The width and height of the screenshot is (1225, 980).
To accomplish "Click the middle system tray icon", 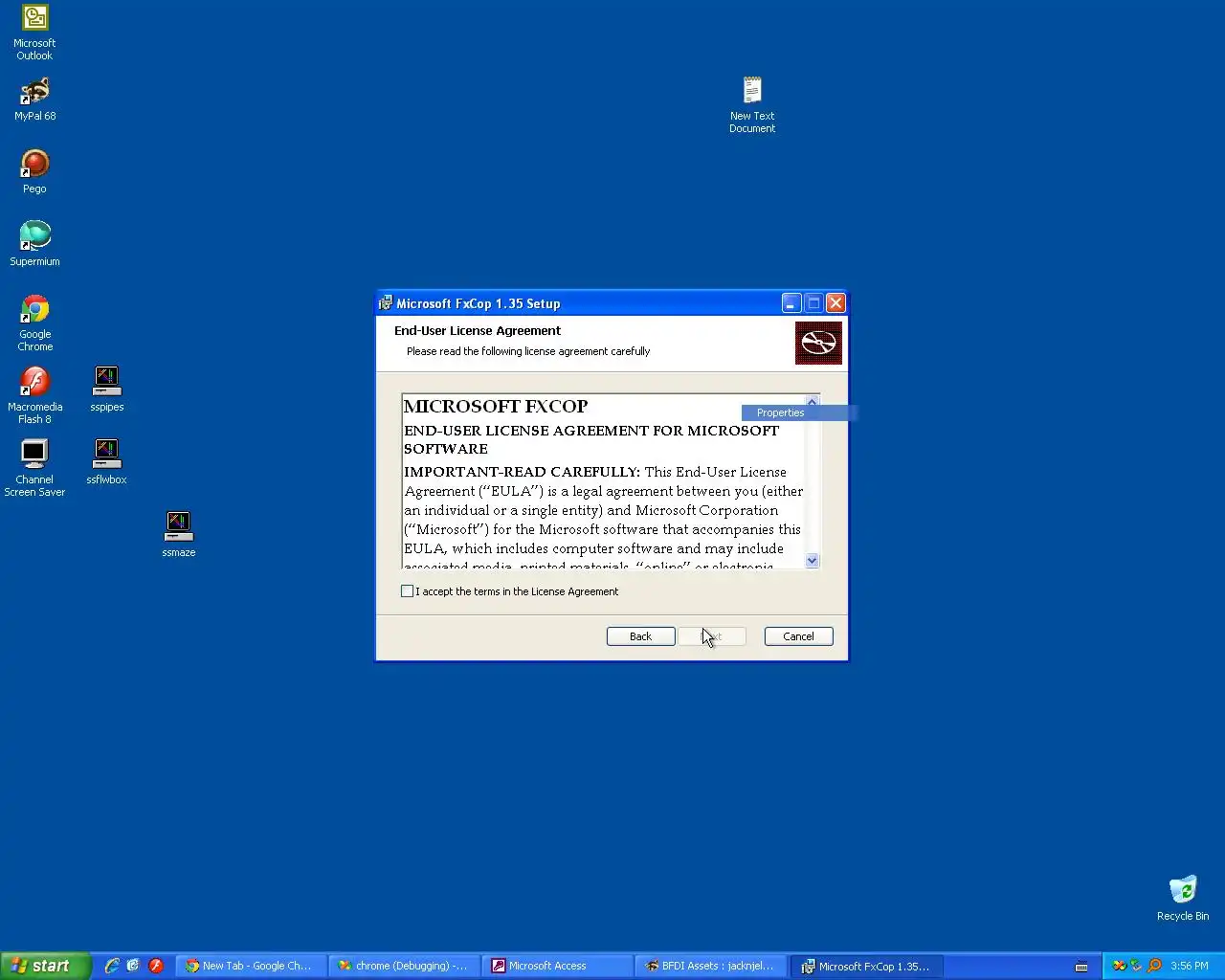I will [1136, 966].
